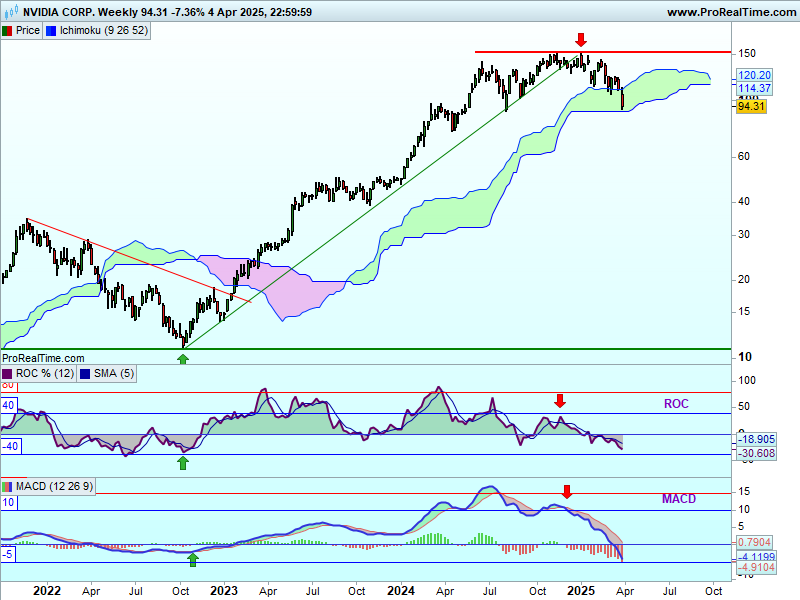
Task: Open the MACD (12 26 9) indicator label
Action: (54, 486)
